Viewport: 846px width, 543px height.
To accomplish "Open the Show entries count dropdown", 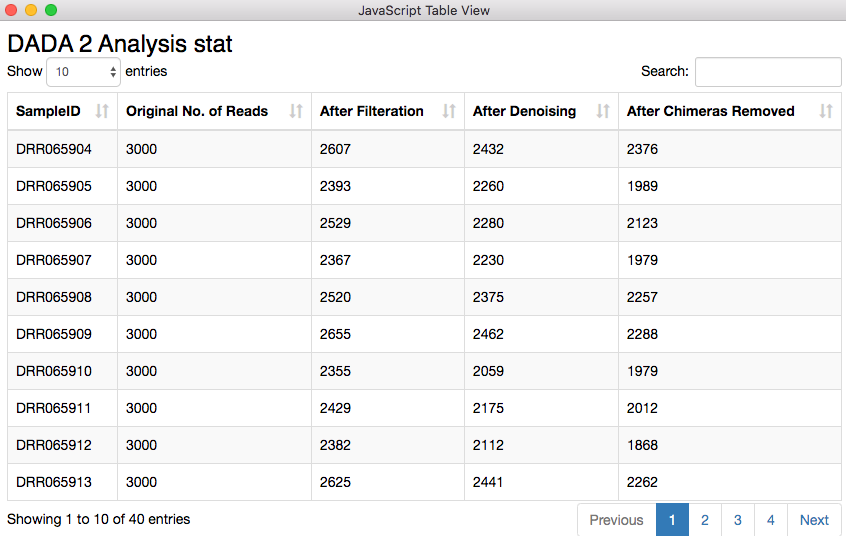I will point(84,72).
